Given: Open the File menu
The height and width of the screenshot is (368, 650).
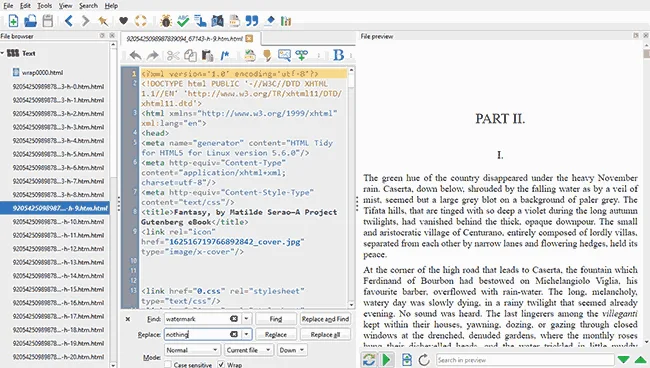Looking at the screenshot, I should pyautogui.click(x=8, y=6).
